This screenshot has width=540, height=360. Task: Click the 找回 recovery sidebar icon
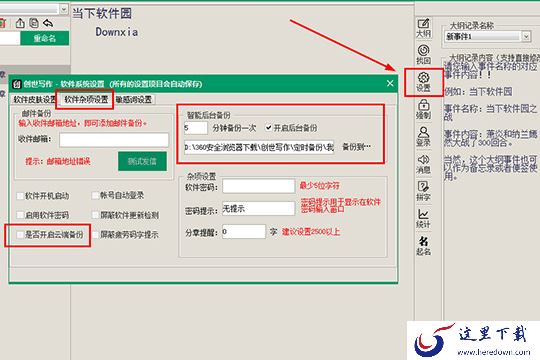(x=423, y=54)
